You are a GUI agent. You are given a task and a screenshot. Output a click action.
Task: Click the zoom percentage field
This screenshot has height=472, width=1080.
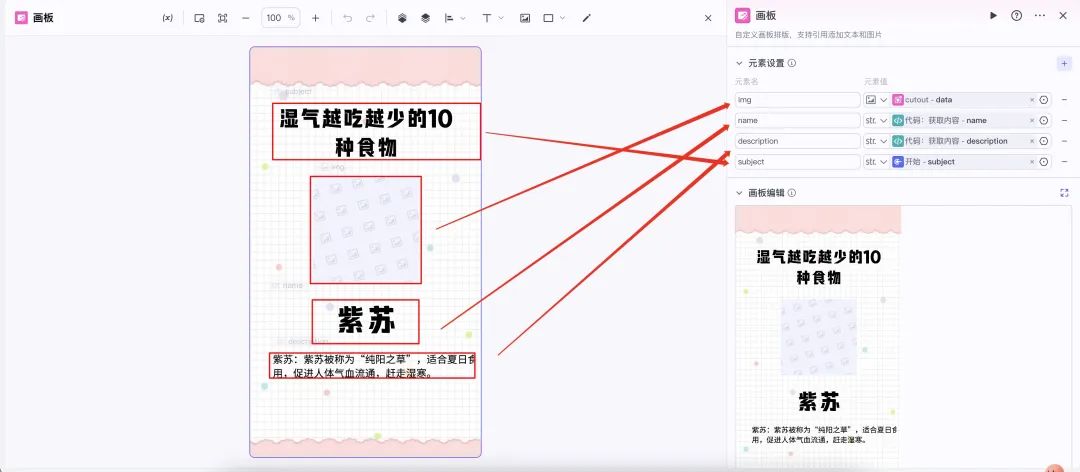pyautogui.click(x=280, y=18)
